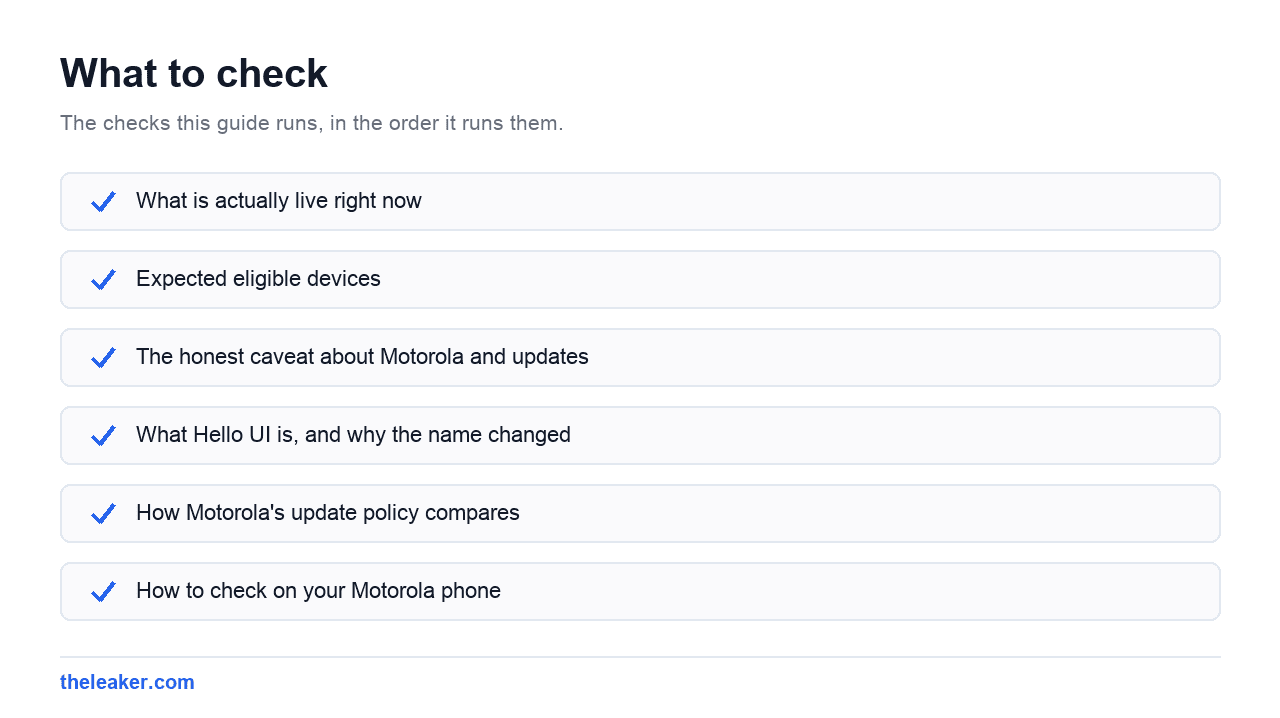
Task: Select the checkmark for update policy compares
Action: (103, 513)
